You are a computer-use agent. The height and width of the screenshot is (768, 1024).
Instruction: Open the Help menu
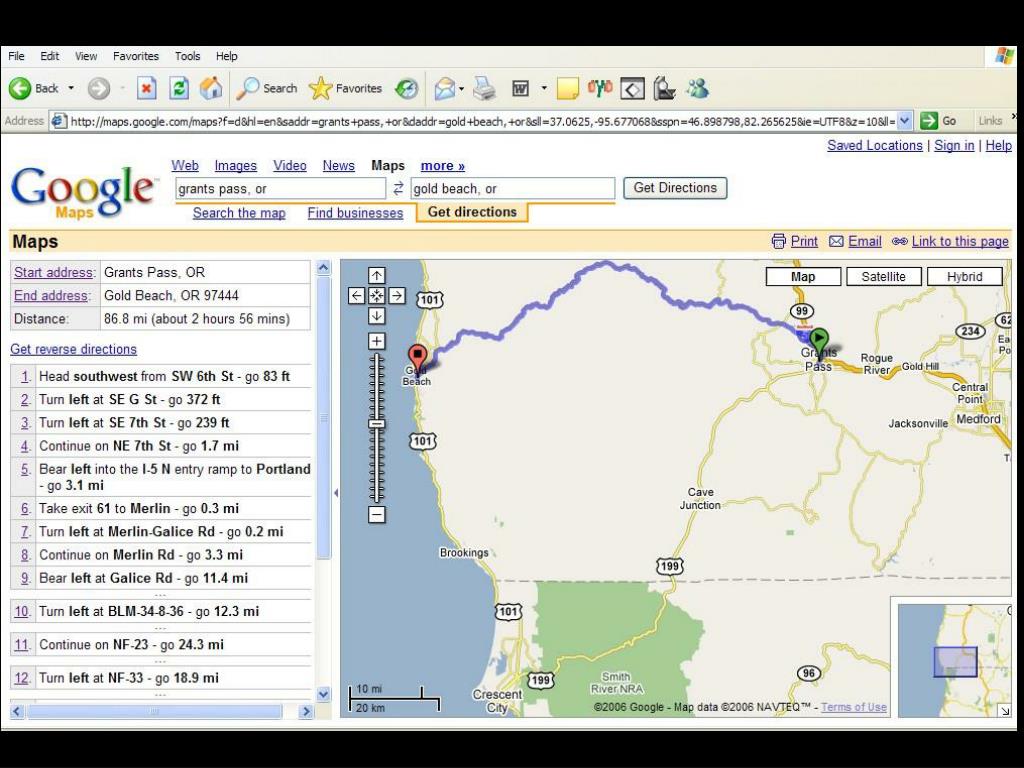(227, 56)
